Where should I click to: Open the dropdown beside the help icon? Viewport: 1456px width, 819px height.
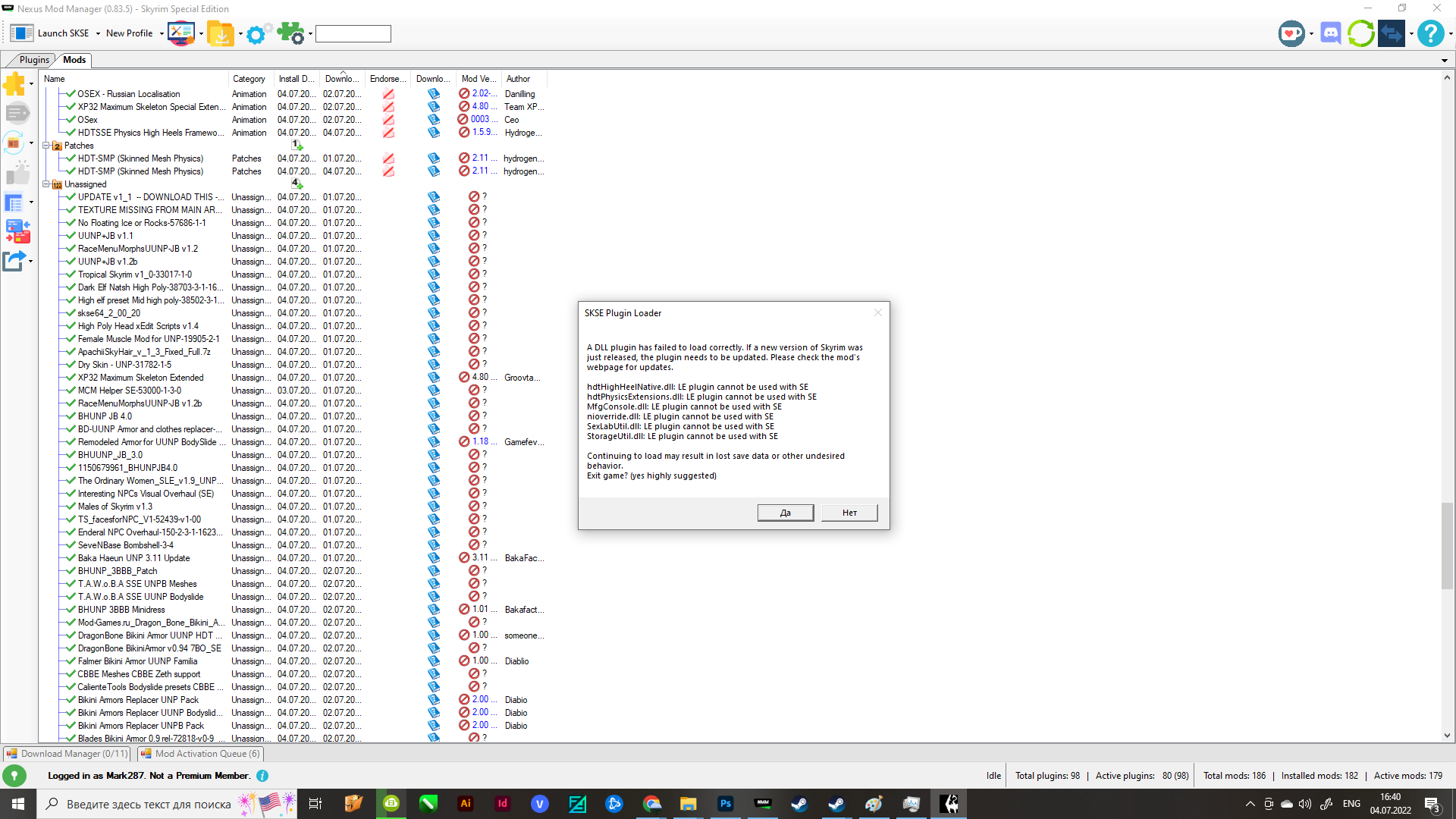click(1450, 34)
